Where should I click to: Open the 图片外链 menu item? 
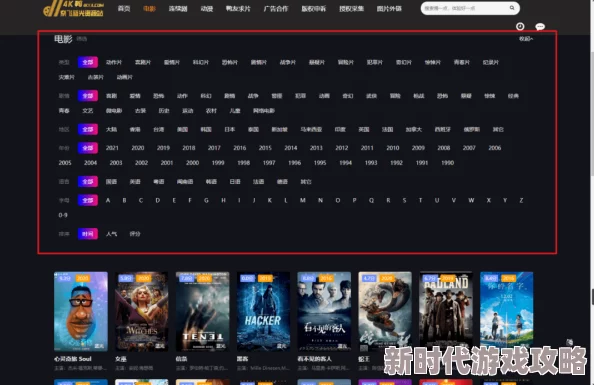click(x=389, y=8)
